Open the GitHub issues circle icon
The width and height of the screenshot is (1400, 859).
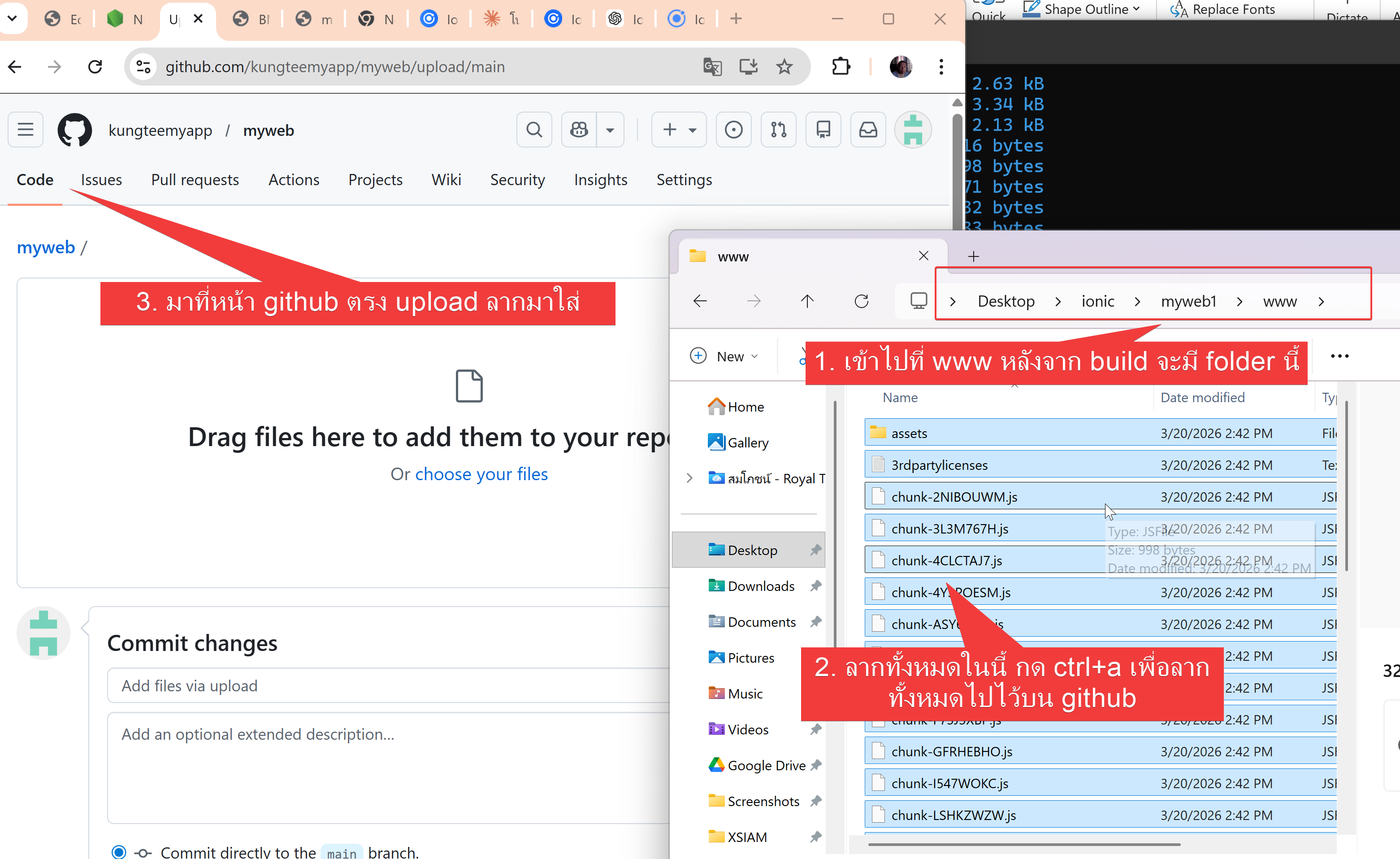coord(733,130)
